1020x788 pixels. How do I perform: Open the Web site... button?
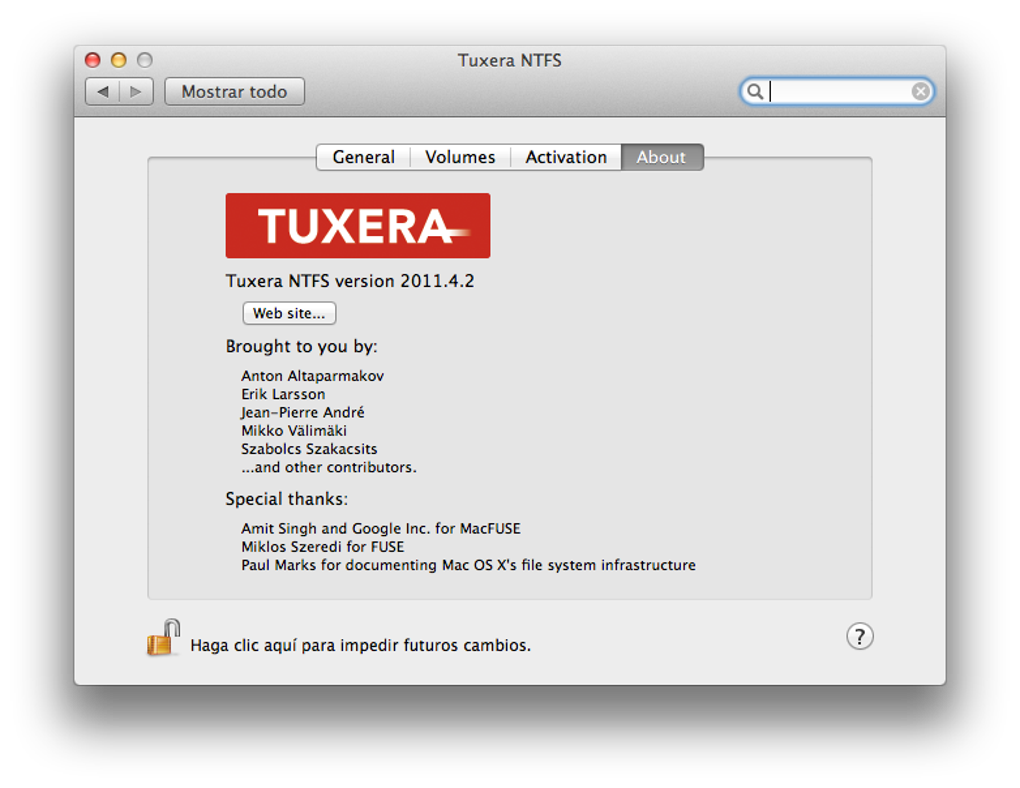click(x=289, y=313)
